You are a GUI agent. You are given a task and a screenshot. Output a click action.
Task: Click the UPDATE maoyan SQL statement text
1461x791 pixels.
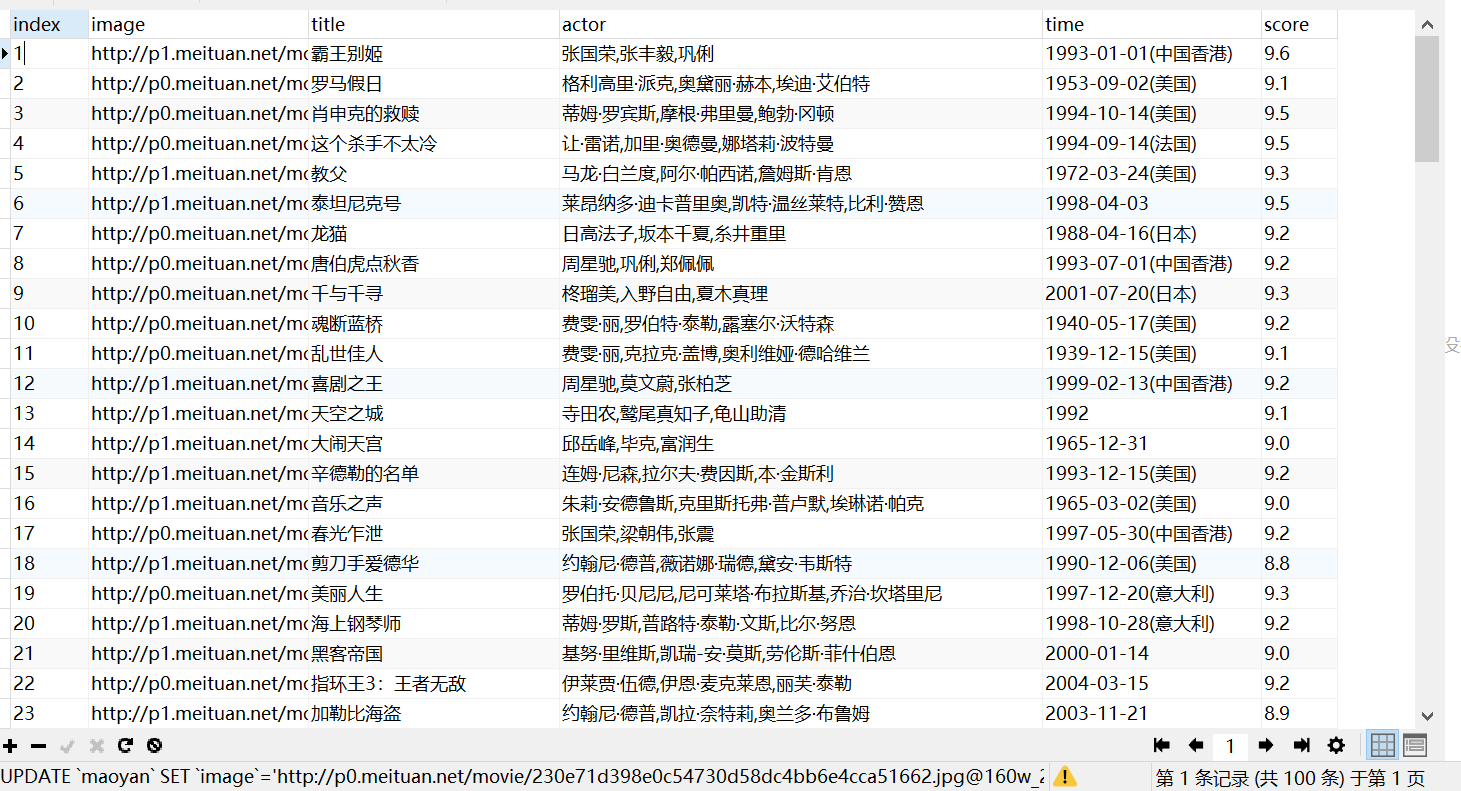pyautogui.click(x=523, y=777)
